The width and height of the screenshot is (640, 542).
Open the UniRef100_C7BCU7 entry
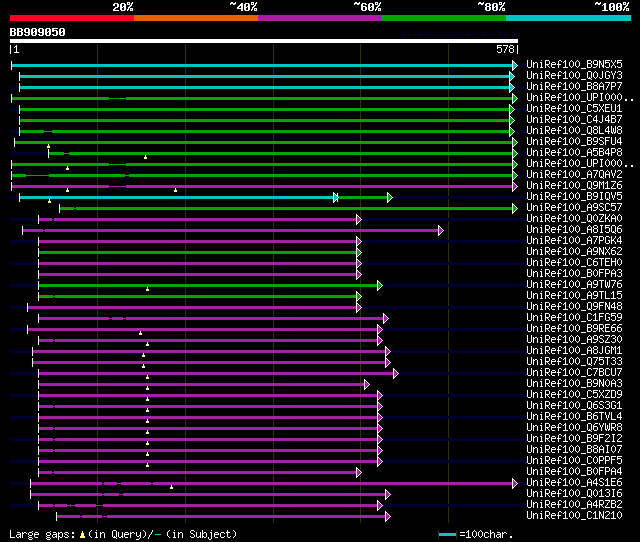[x=574, y=373]
